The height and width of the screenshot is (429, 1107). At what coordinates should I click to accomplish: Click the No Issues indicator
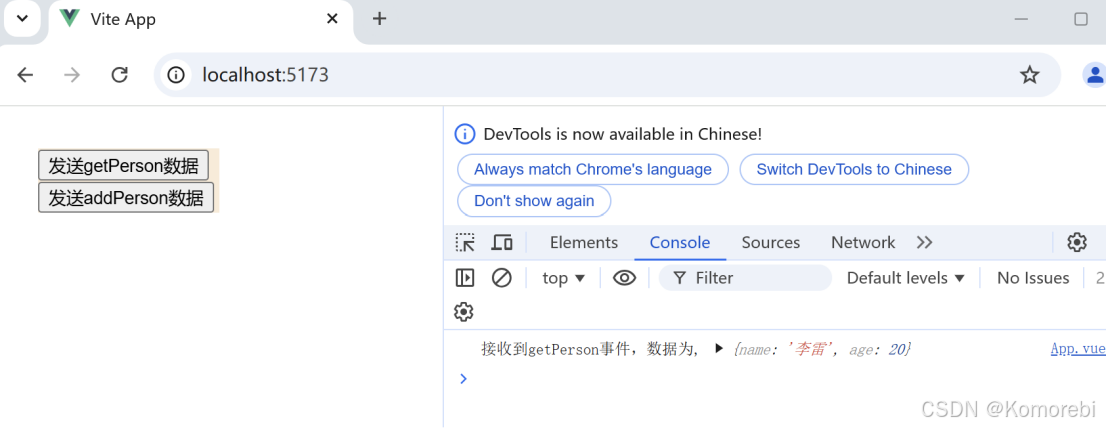[1033, 278]
